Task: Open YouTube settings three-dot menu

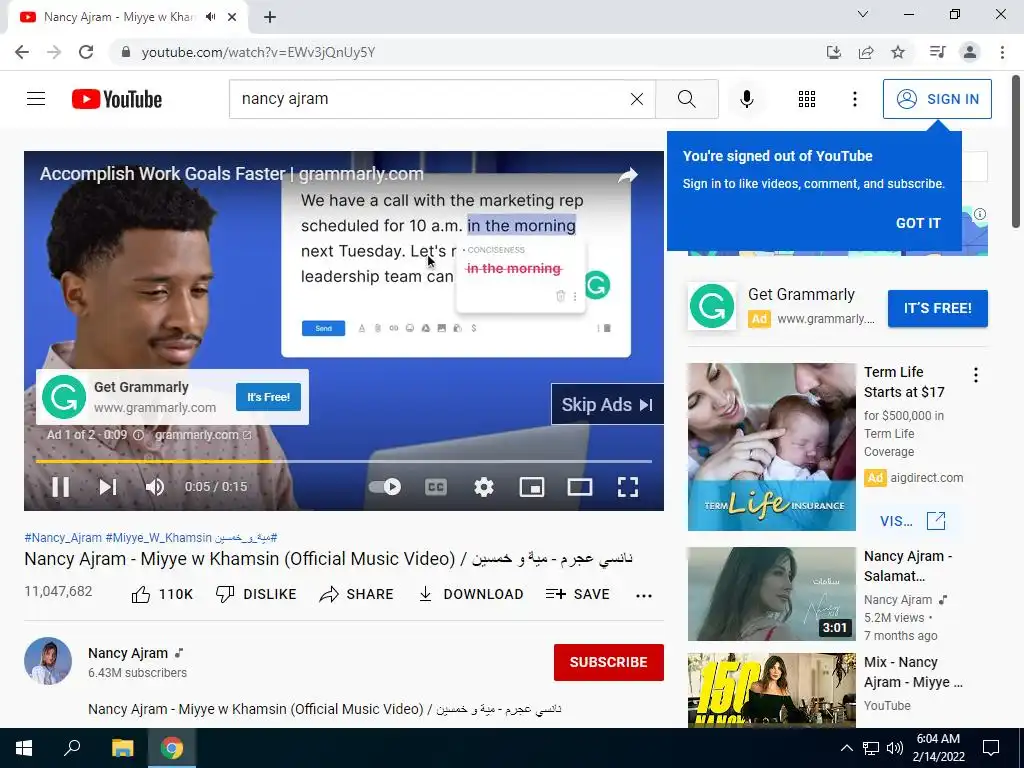Action: click(855, 99)
